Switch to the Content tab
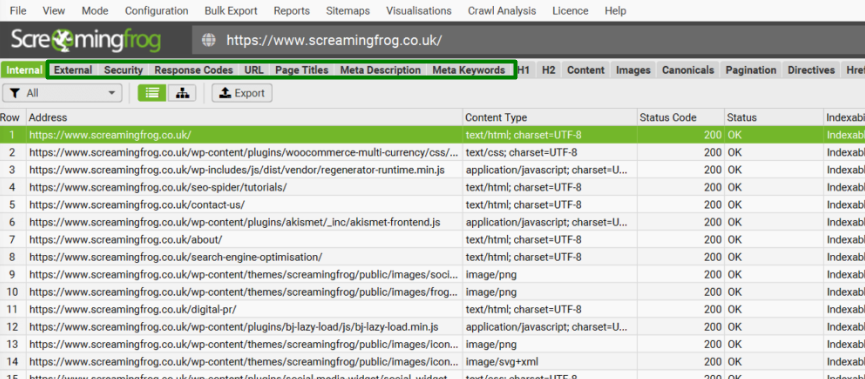Viewport: 865px width, 379px height. point(586,70)
